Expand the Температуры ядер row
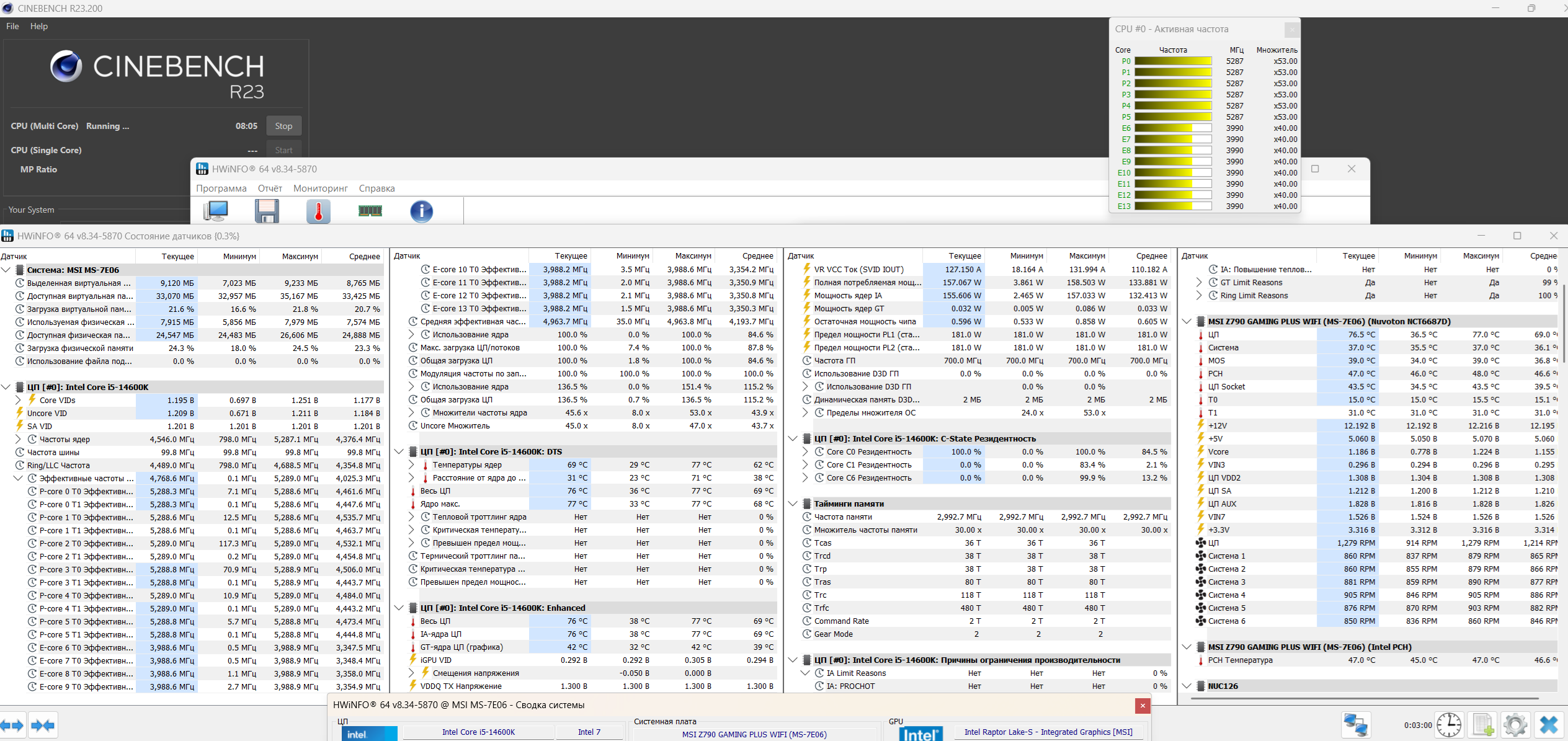The width and height of the screenshot is (1568, 741). [x=412, y=464]
